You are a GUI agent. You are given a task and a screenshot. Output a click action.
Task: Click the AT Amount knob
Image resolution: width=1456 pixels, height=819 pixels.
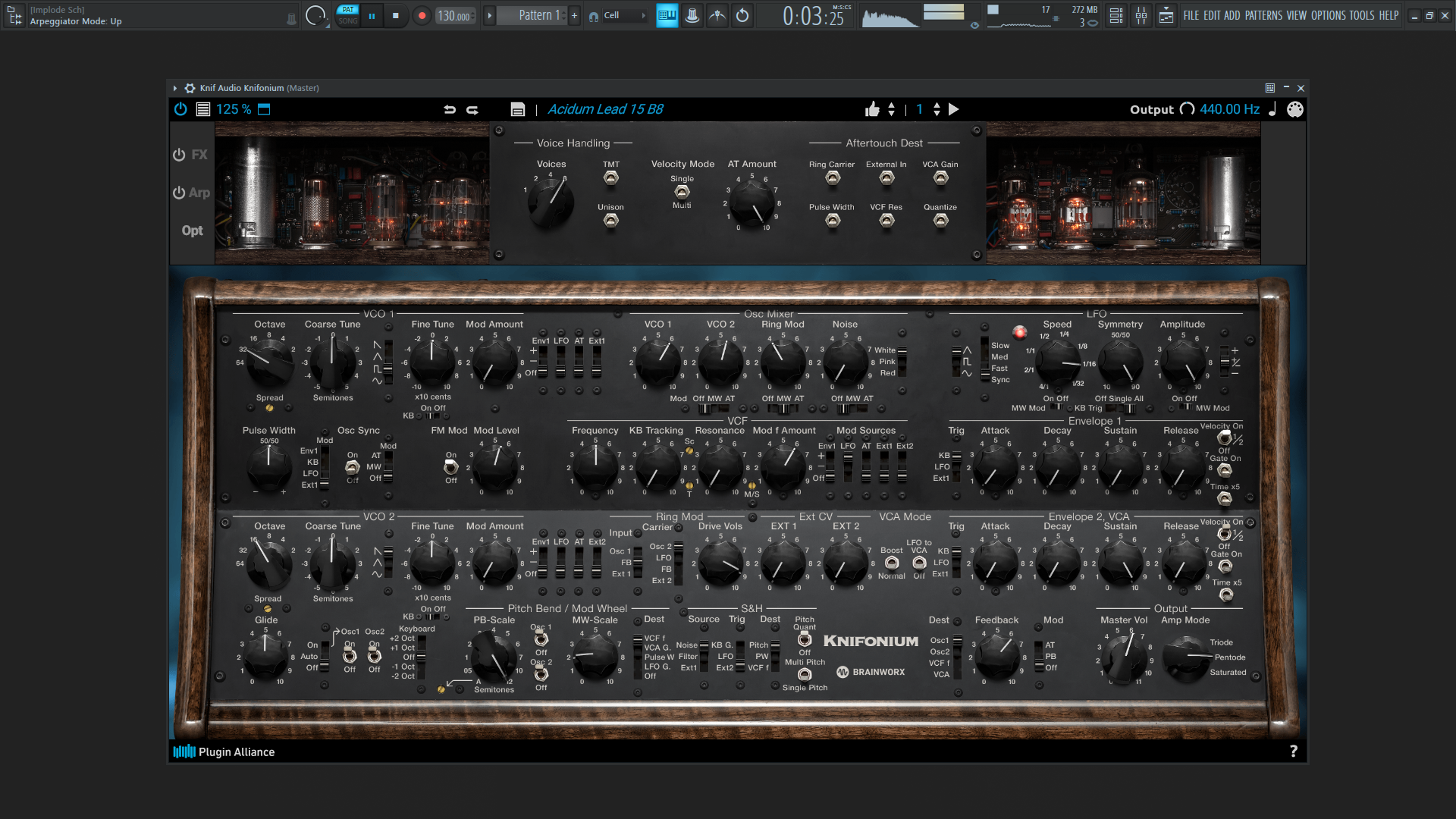click(752, 204)
